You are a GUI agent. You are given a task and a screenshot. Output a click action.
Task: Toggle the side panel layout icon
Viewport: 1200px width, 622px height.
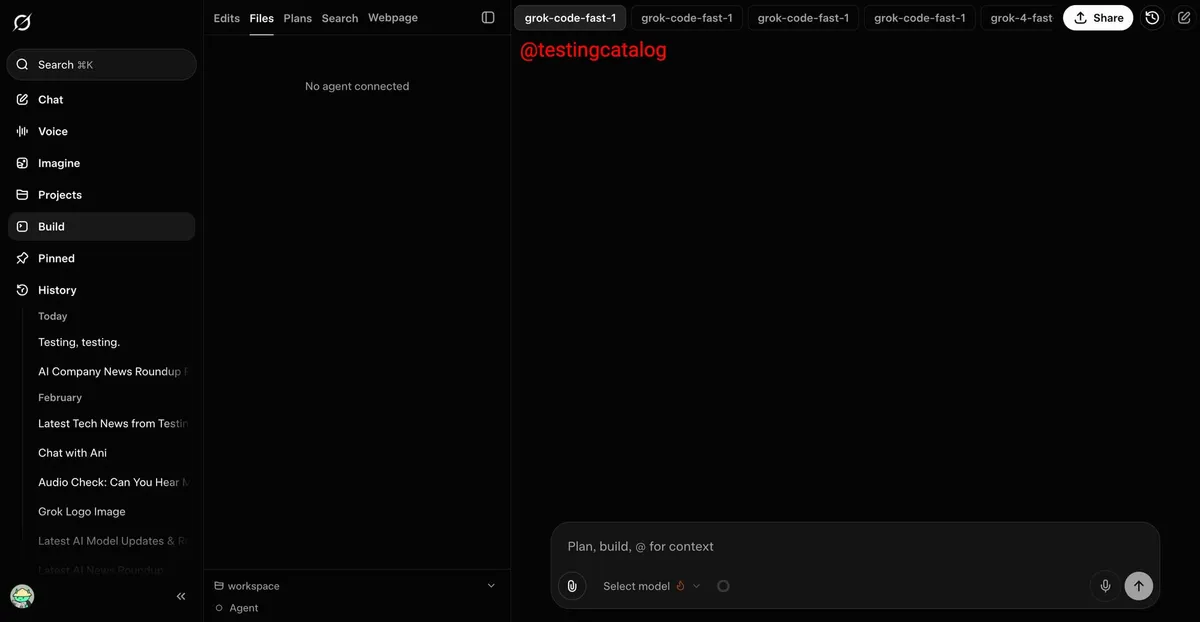487,16
